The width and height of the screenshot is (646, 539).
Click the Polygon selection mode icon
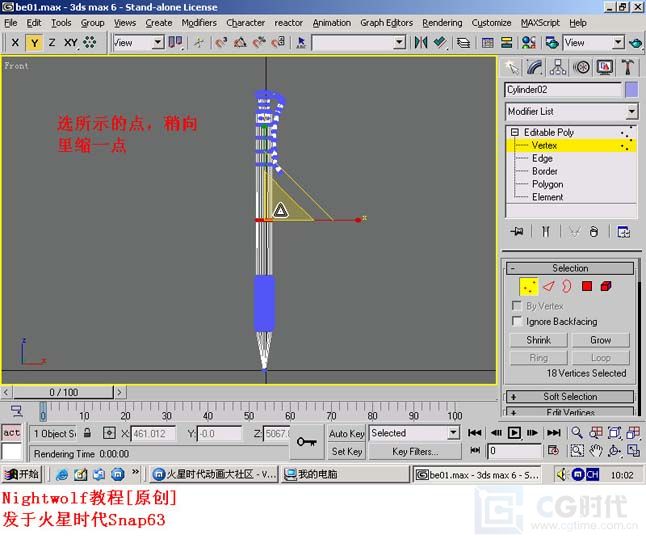587,286
